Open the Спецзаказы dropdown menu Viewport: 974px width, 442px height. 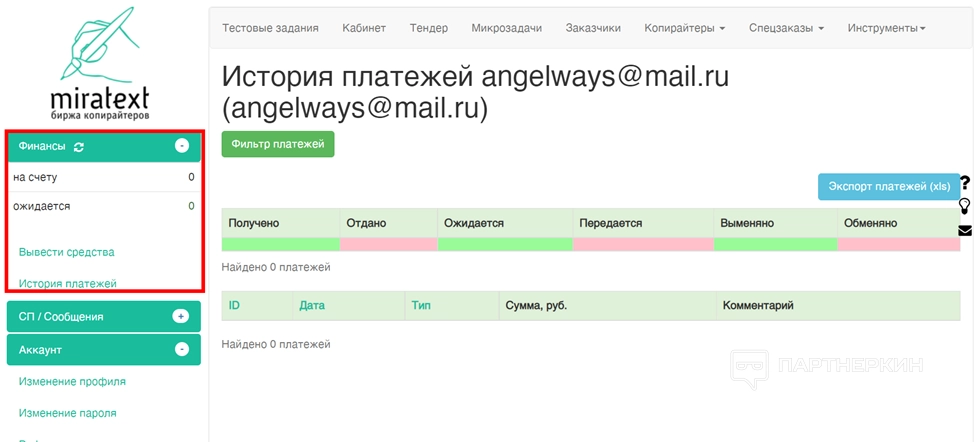pos(786,28)
